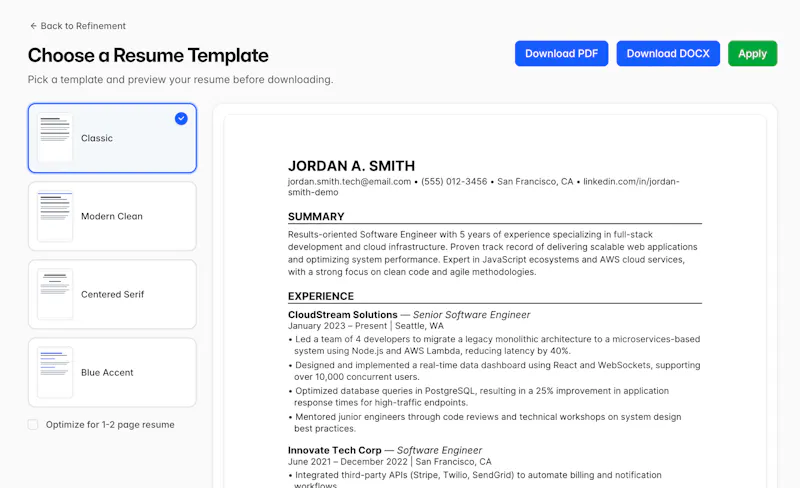Switch to the Blue Accent template
Screen dimensions: 800x488
coord(112,373)
